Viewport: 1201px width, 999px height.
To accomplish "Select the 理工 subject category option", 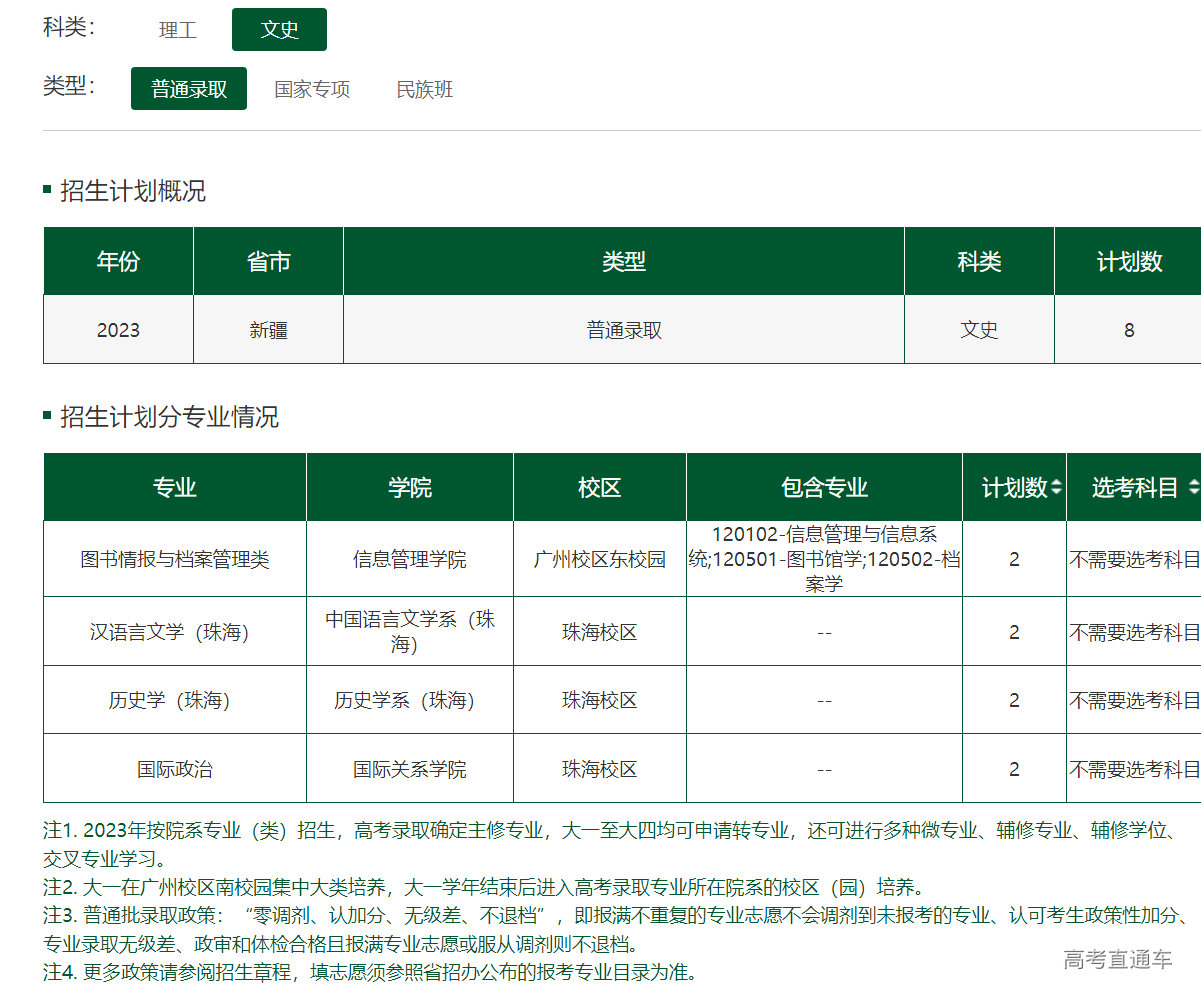I will coord(178,30).
